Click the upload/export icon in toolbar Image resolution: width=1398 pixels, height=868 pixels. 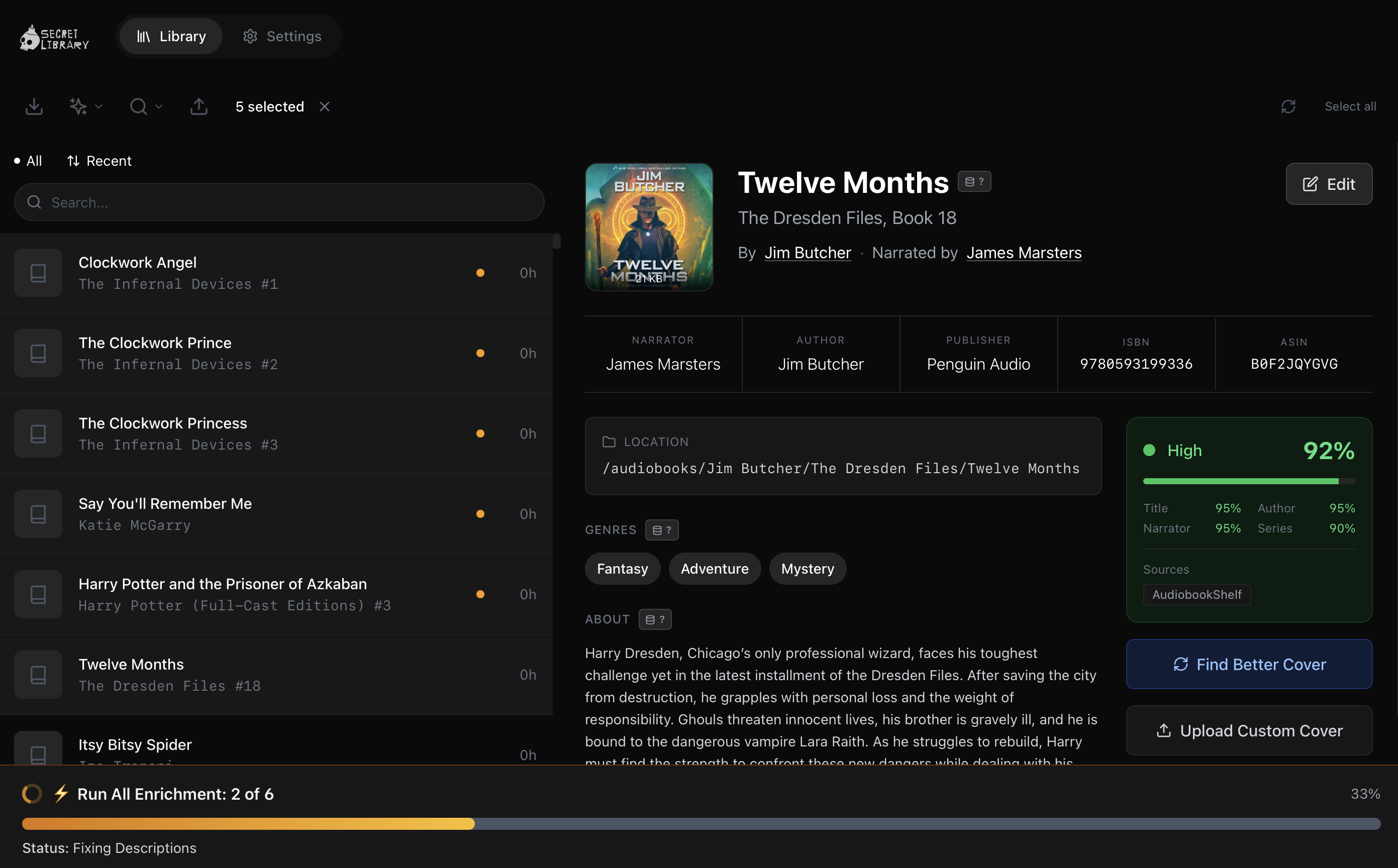tap(198, 106)
